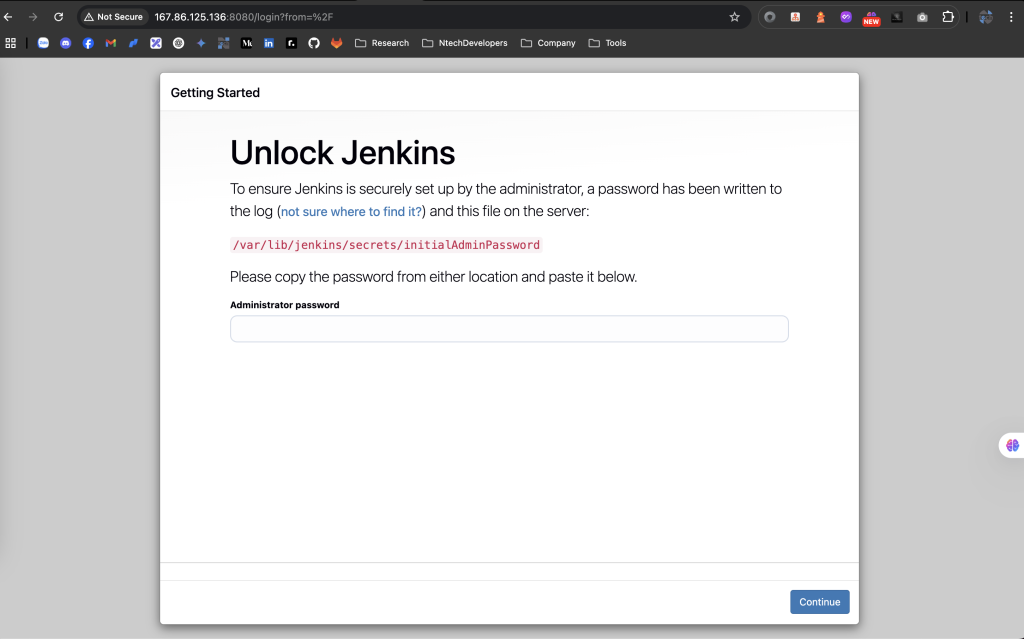Screen dimensions: 1024x639
Task: Click the Unlock Jenkins heading
Action: [342, 153]
